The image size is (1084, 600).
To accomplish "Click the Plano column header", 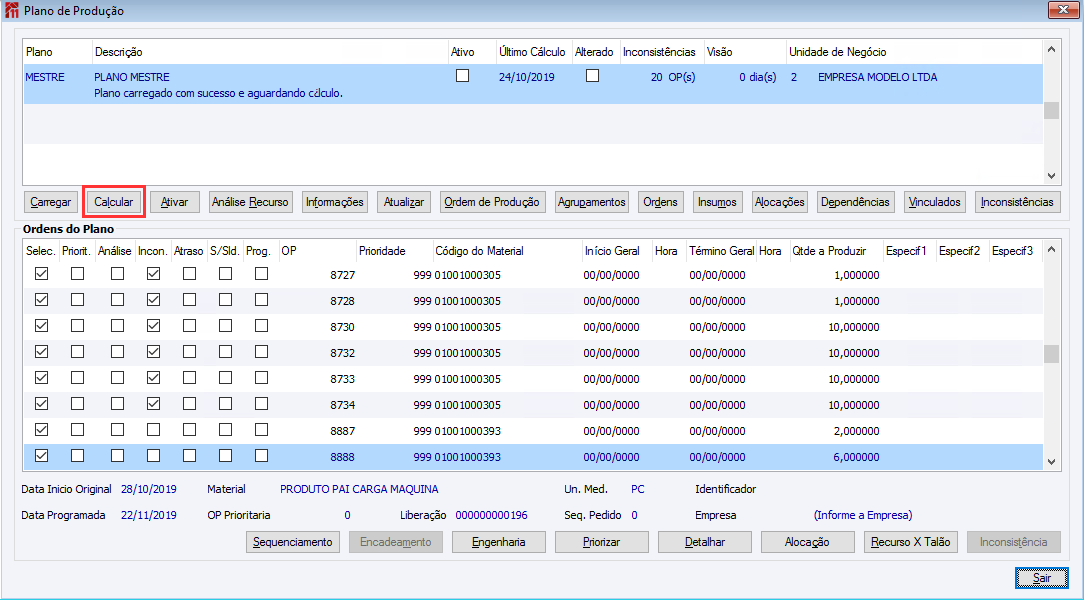I will coord(58,52).
